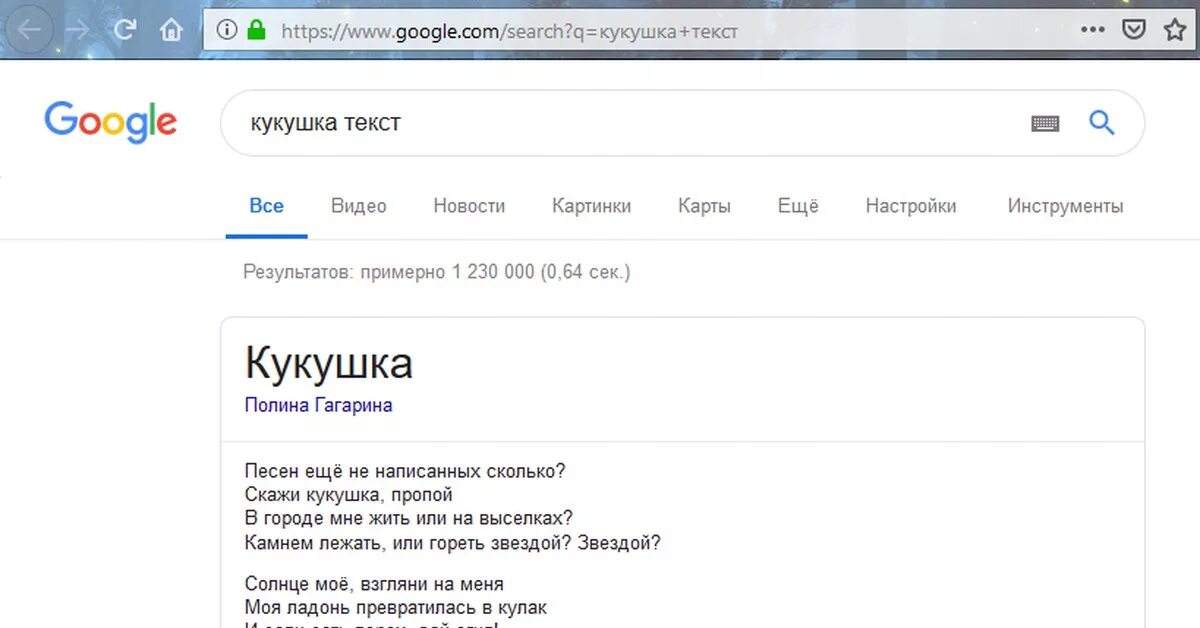Reload the page with the refresh icon
The height and width of the screenshot is (628, 1200).
(125, 30)
